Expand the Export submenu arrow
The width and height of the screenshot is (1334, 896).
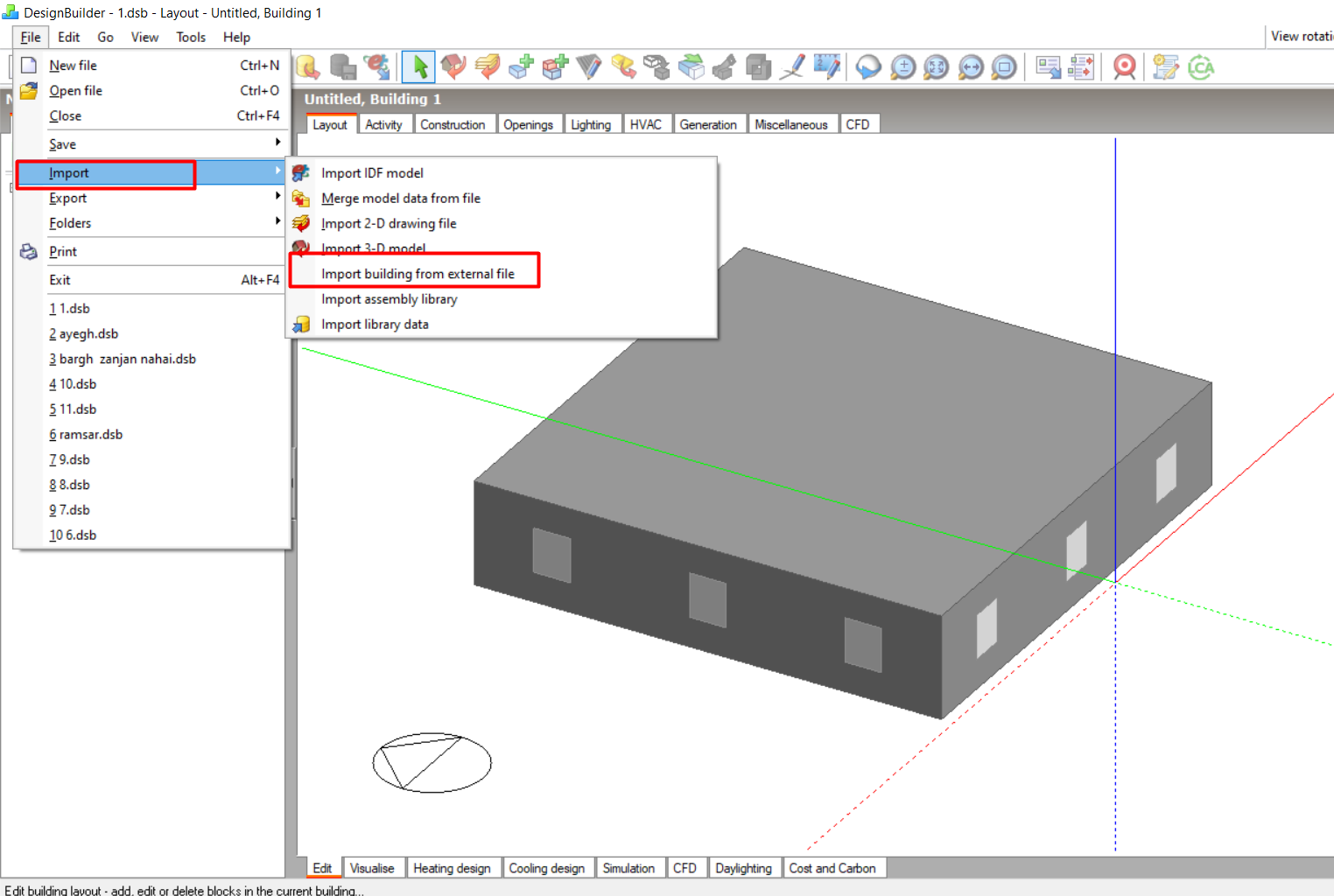pyautogui.click(x=277, y=196)
